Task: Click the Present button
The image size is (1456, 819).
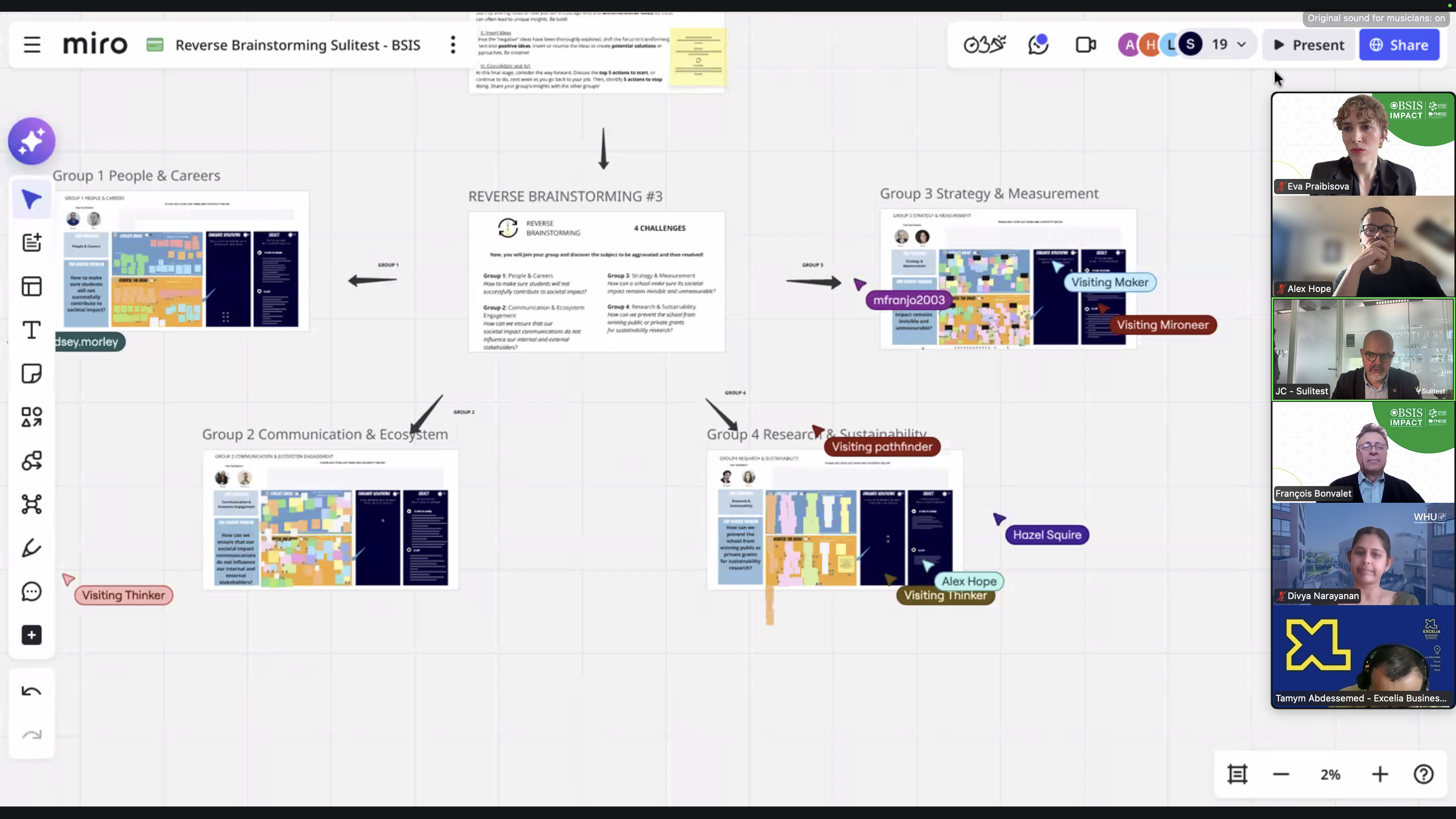Action: coord(1309,45)
